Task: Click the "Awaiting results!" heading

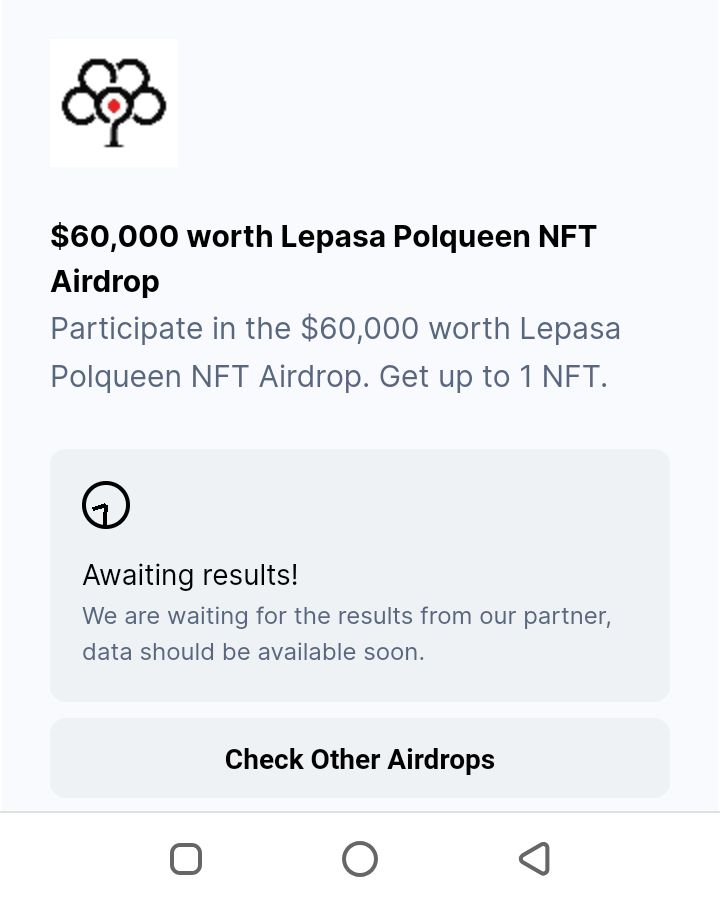Action: pos(190,575)
